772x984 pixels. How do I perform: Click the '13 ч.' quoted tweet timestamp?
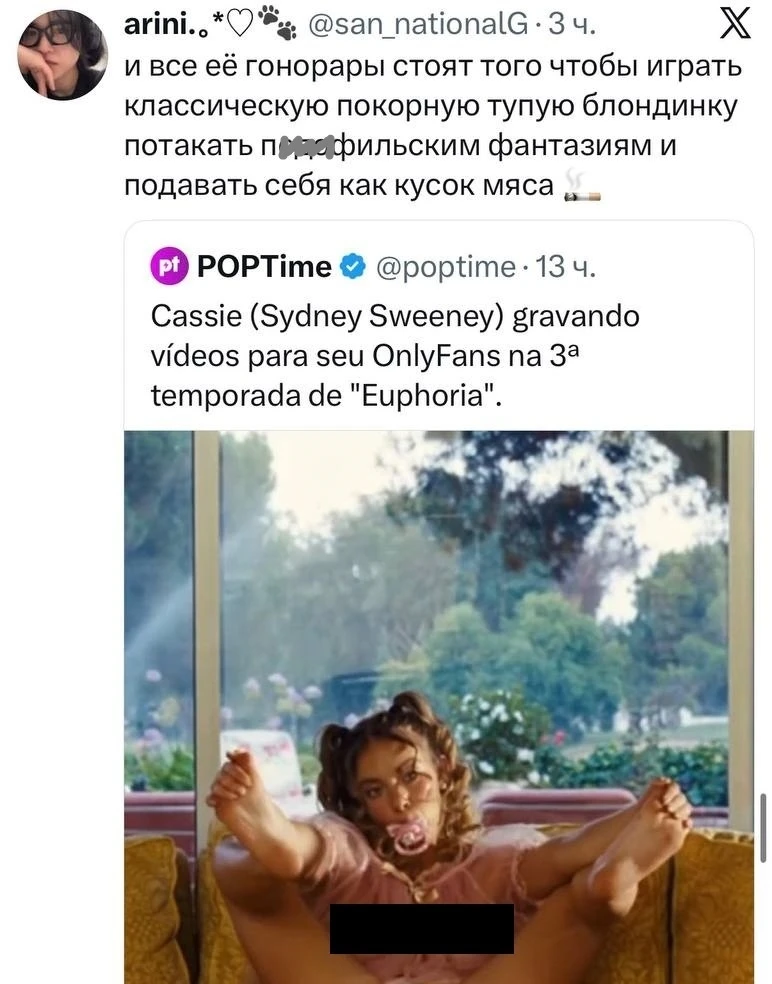click(x=564, y=266)
